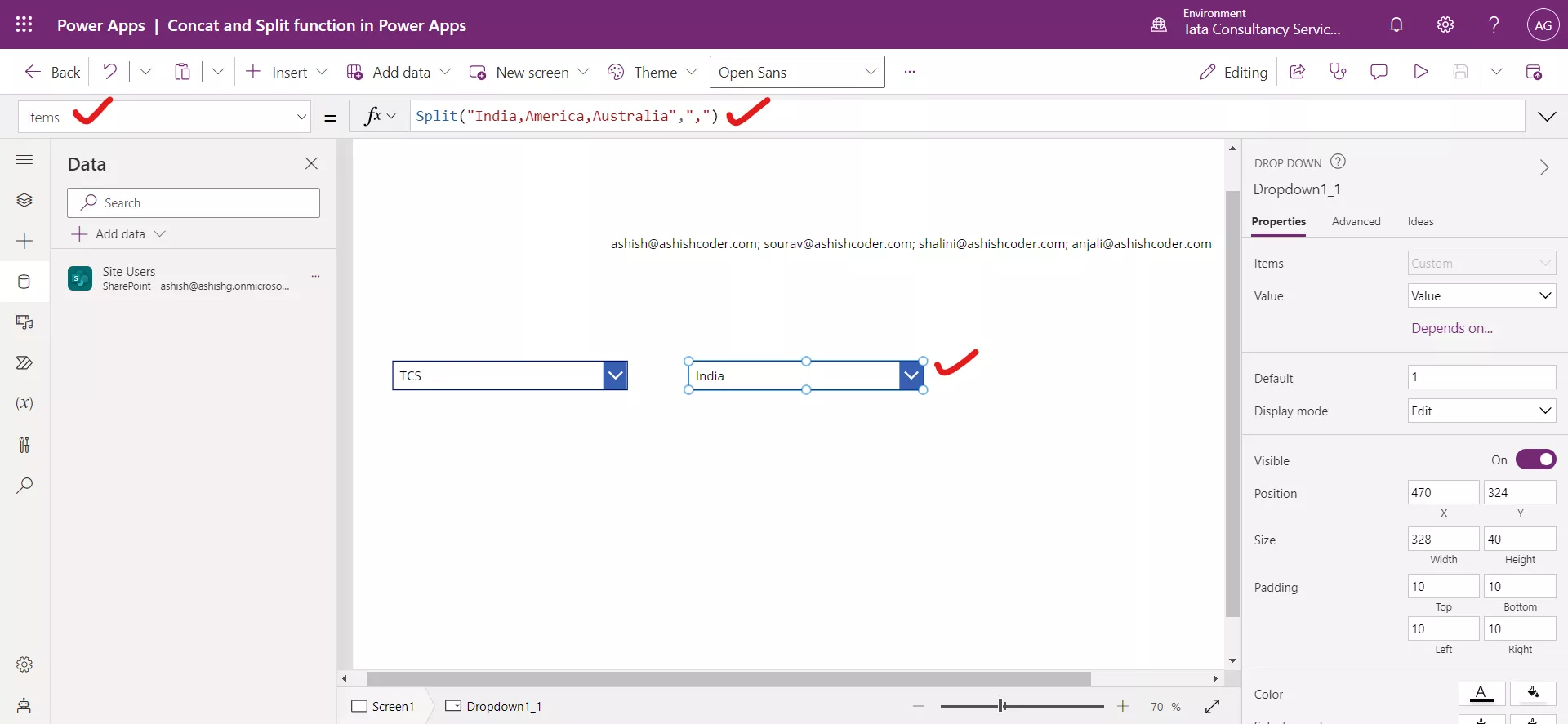This screenshot has width=1568, height=724.
Task: Close the Data pane
Action: point(311,163)
